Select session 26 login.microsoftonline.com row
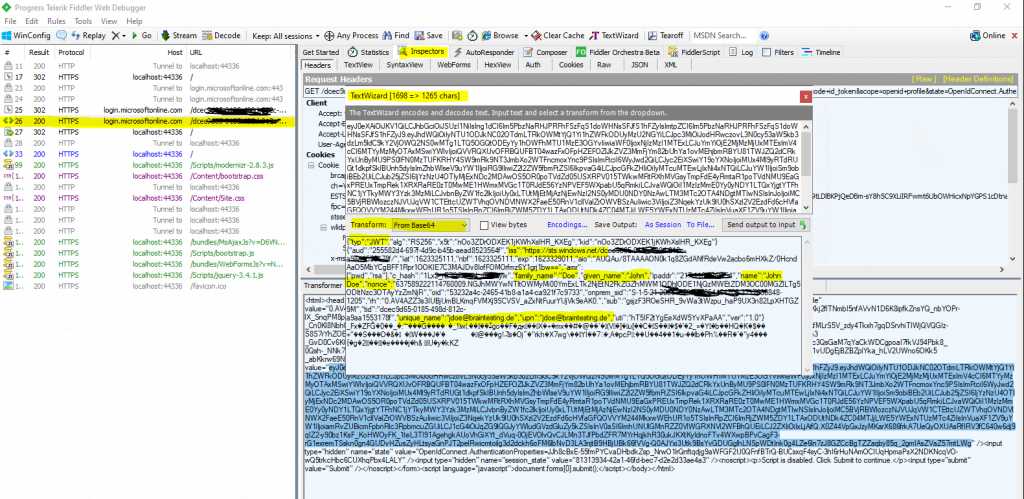 [x=148, y=121]
